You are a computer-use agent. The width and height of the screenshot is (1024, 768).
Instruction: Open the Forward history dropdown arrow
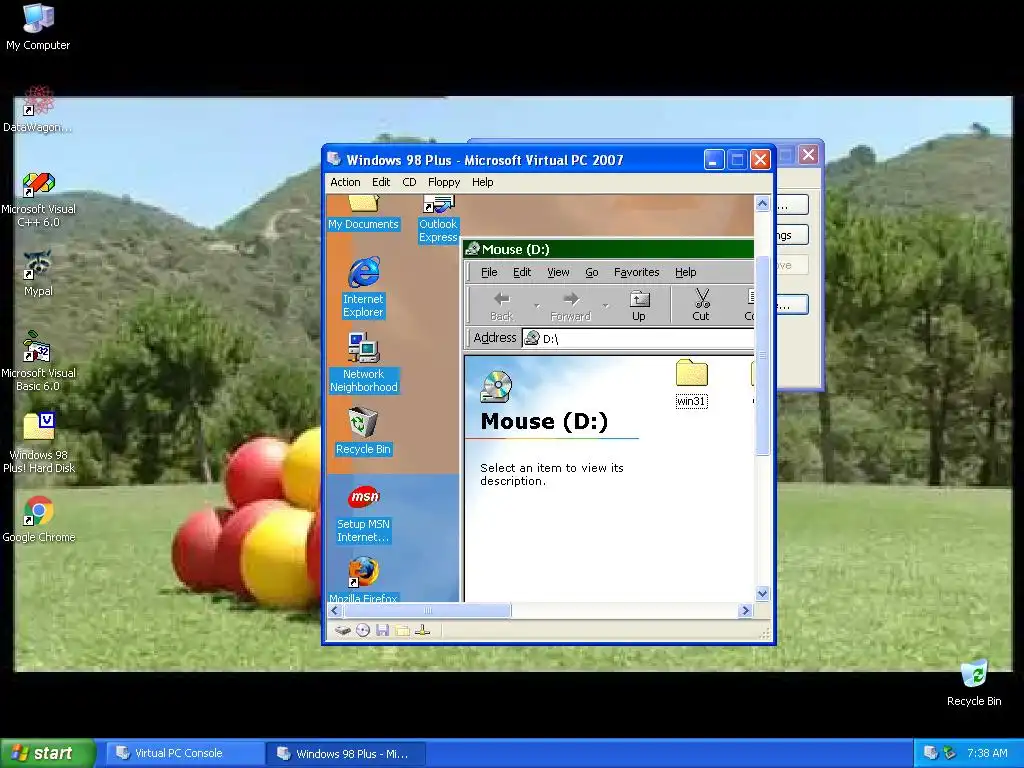605,306
